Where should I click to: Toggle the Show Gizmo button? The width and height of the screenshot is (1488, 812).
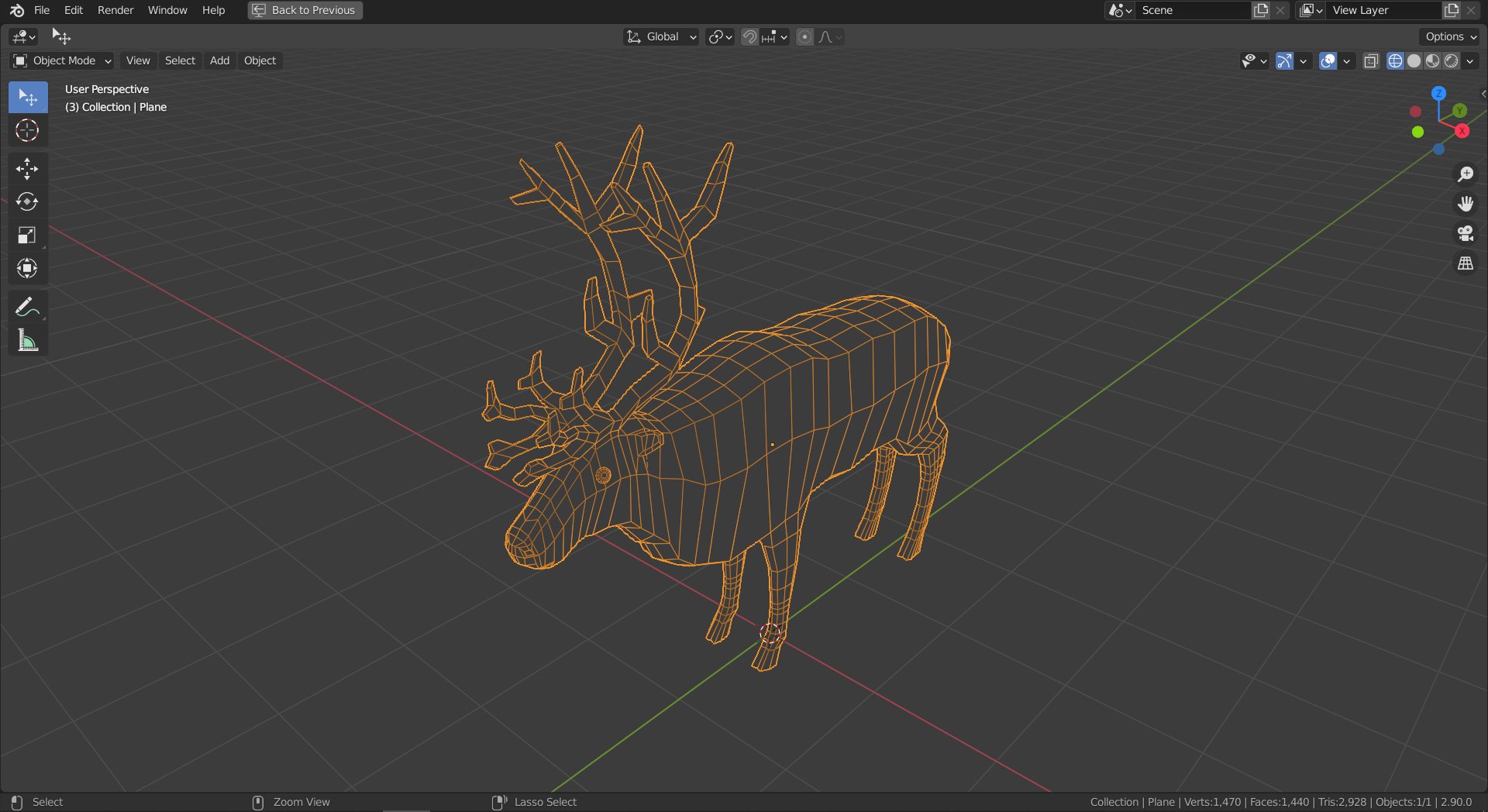click(1284, 60)
